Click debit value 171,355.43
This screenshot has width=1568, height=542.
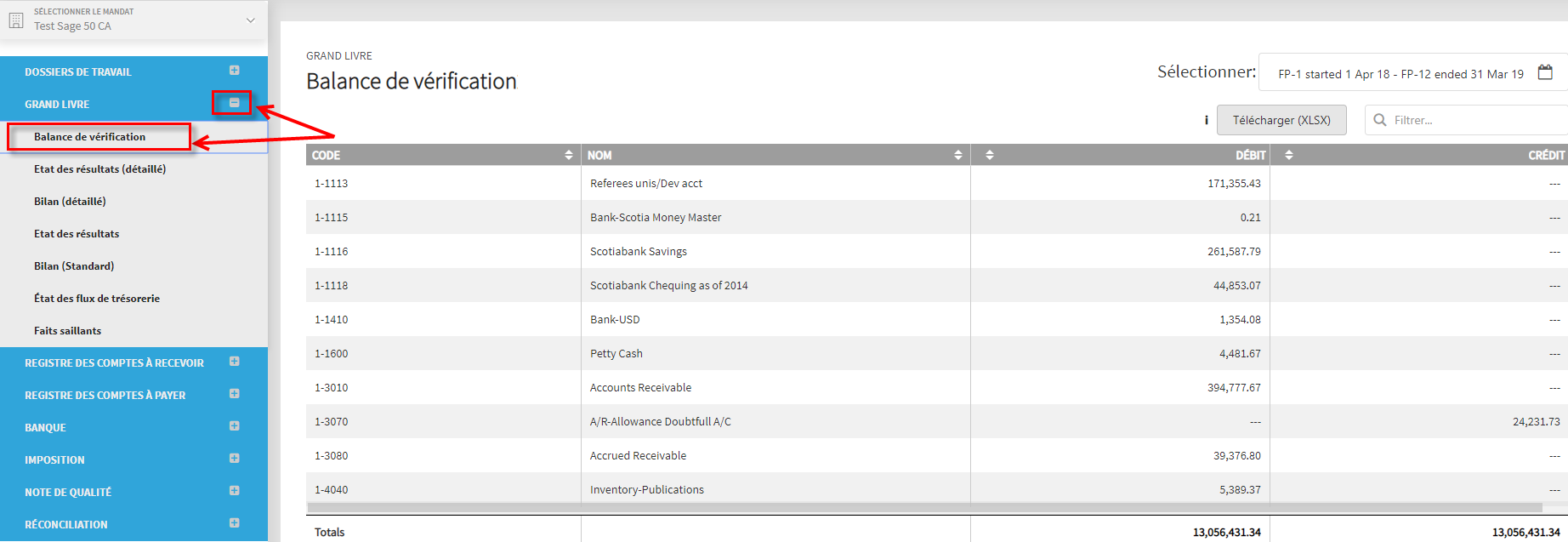pyautogui.click(x=1234, y=183)
